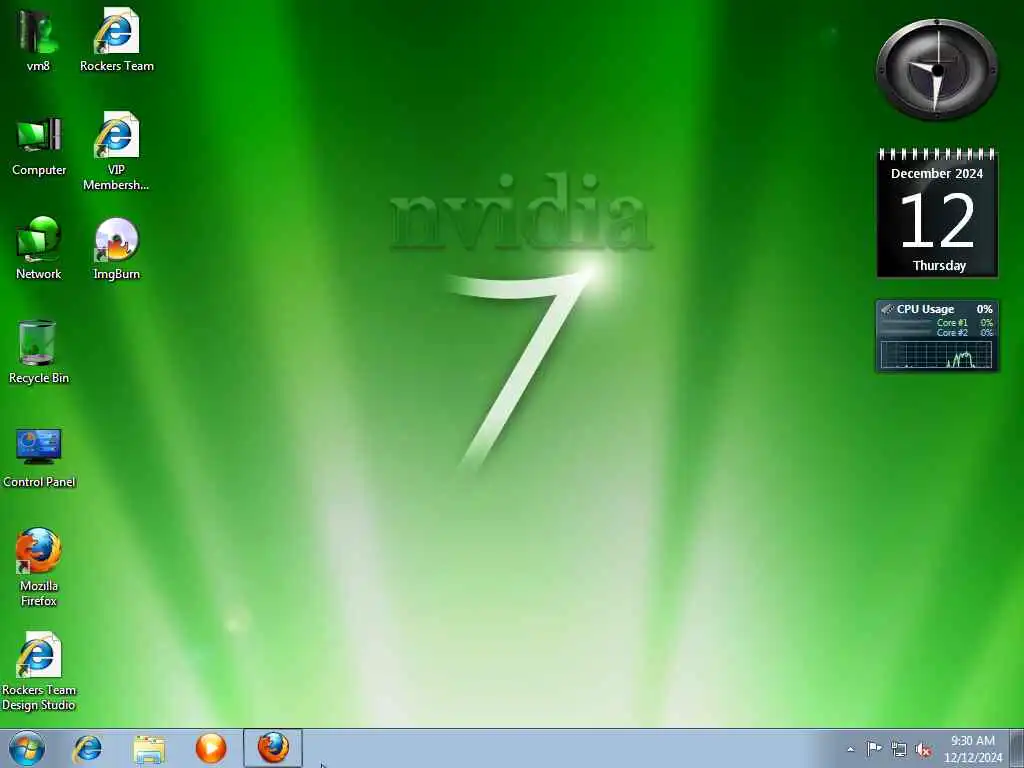Click the CPU Usage gadget
The width and height of the screenshot is (1024, 768).
(x=937, y=336)
